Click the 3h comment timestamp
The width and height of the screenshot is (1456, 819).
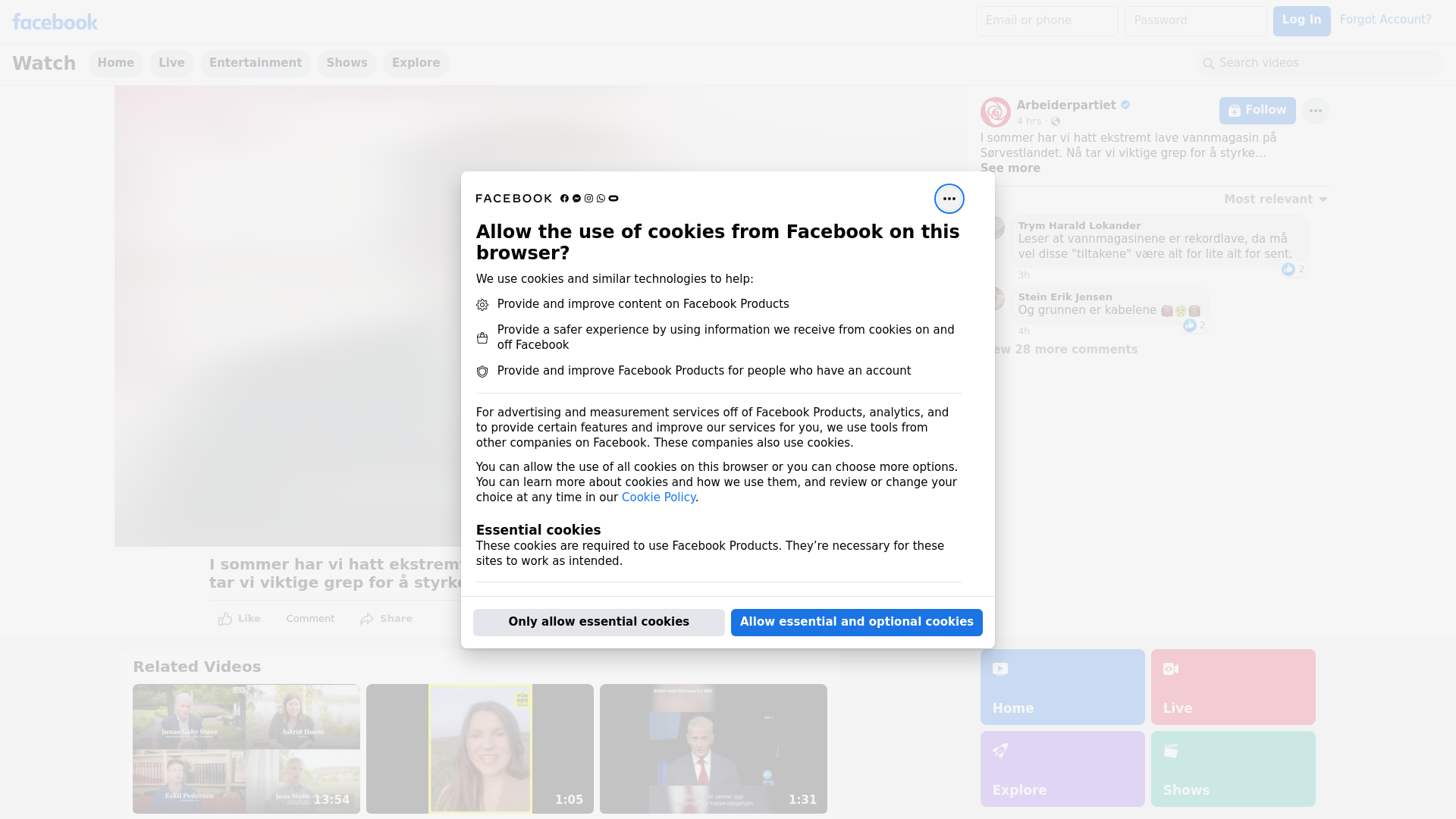[x=1024, y=275]
